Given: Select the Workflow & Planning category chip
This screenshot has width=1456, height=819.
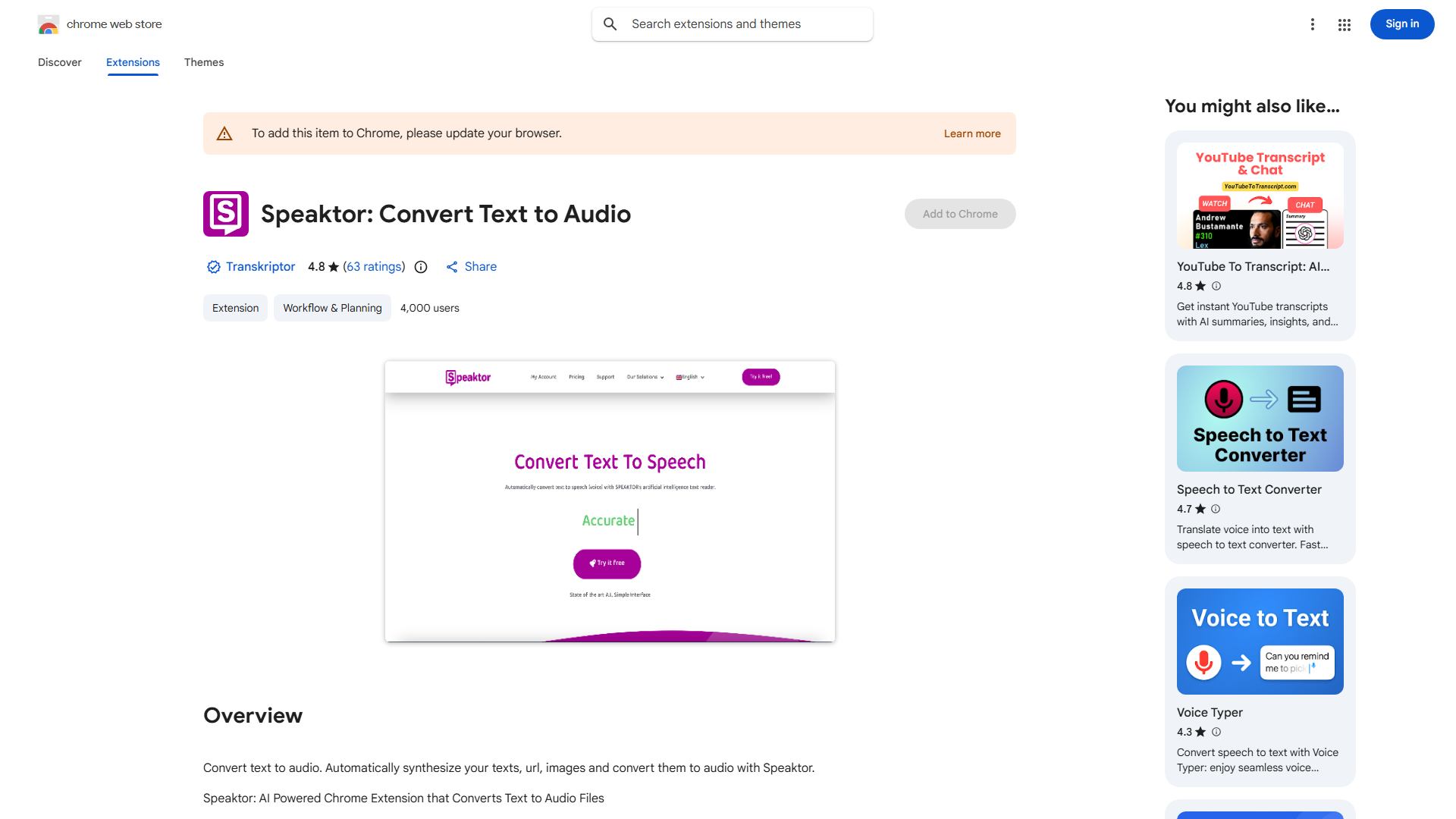Looking at the screenshot, I should pos(332,308).
